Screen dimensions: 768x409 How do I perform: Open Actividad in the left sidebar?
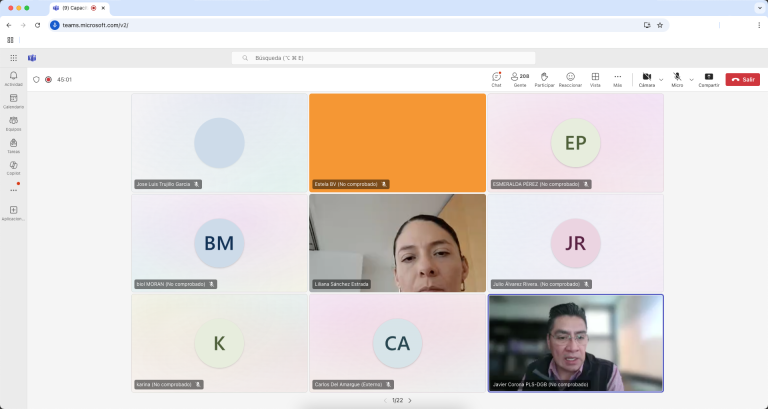tap(13, 78)
